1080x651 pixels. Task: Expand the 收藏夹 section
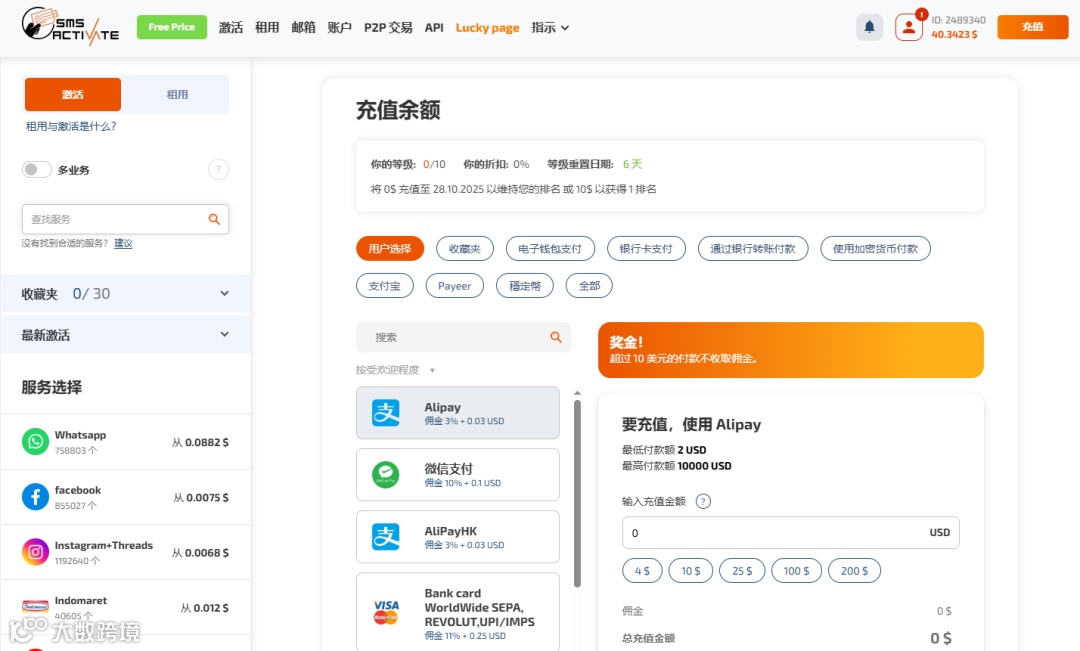pos(125,293)
